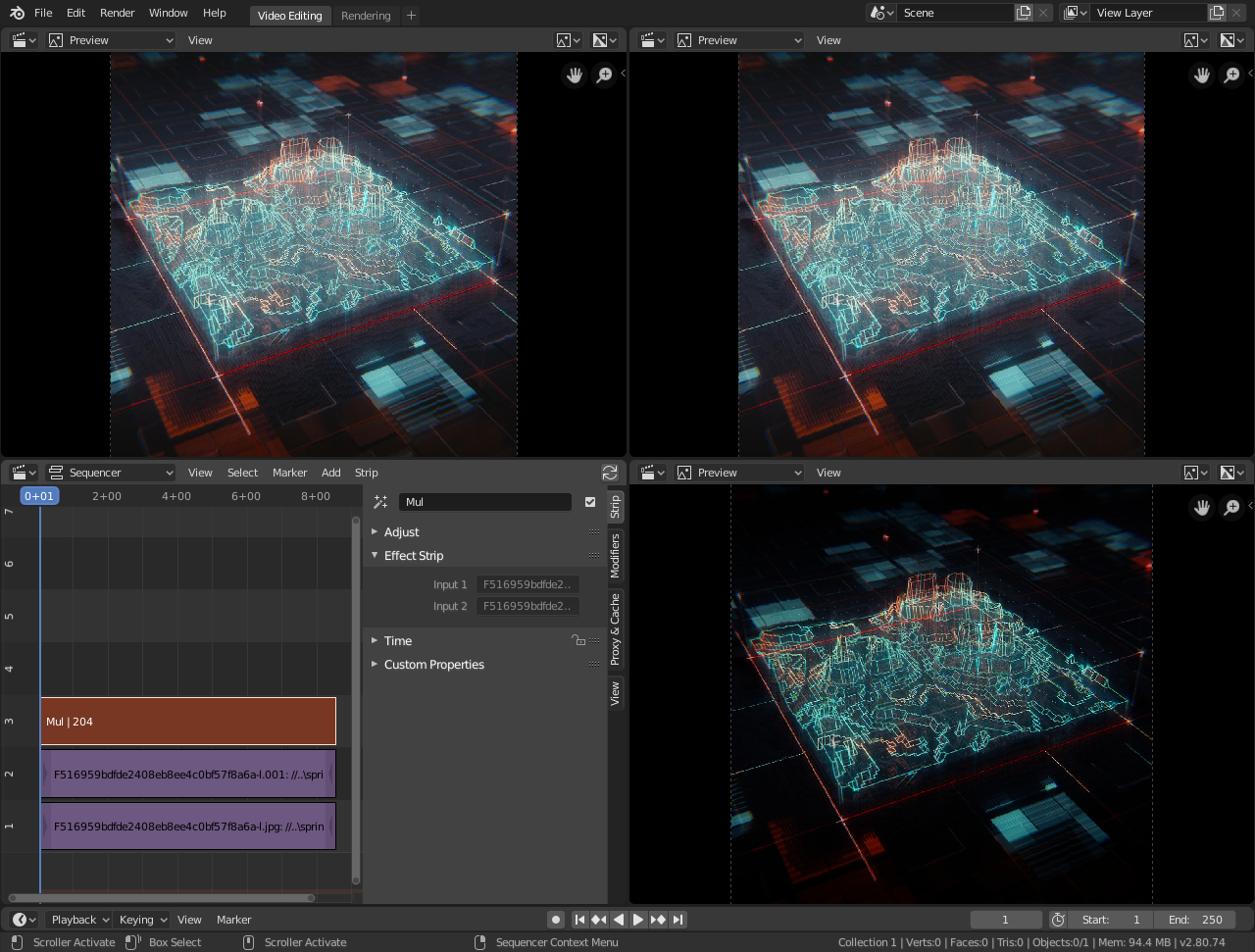The height and width of the screenshot is (952, 1255).
Task: Click the zoom icon in bottom-right preview
Action: coord(1231,507)
